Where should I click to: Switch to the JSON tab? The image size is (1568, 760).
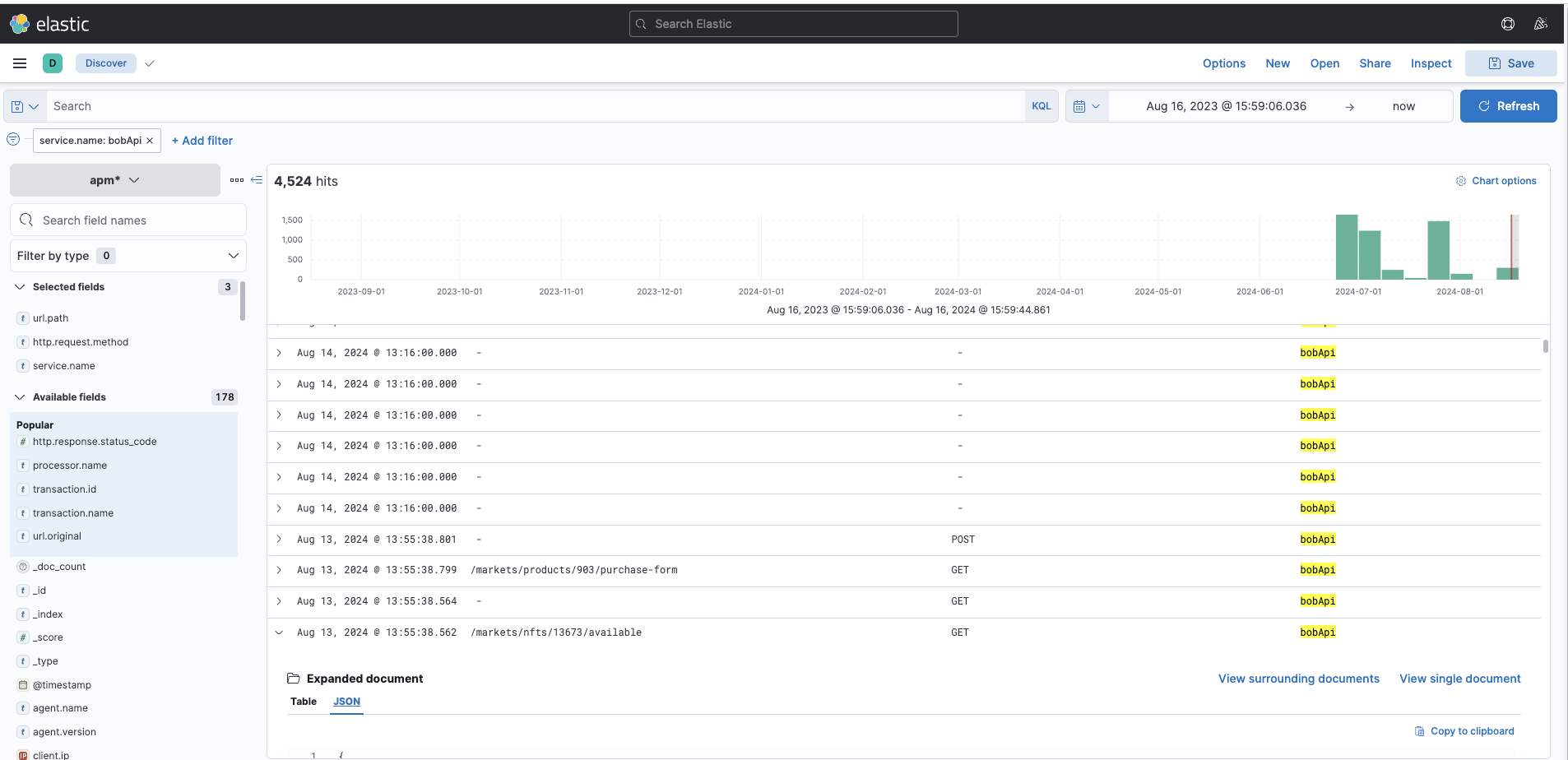coord(346,702)
